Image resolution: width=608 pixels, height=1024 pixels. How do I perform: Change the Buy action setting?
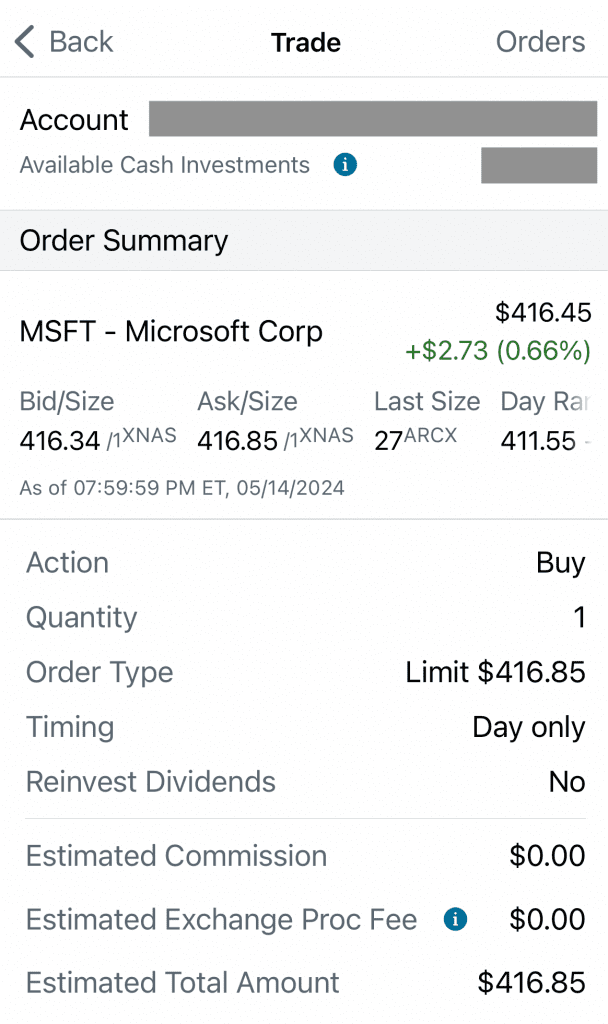(x=560, y=563)
